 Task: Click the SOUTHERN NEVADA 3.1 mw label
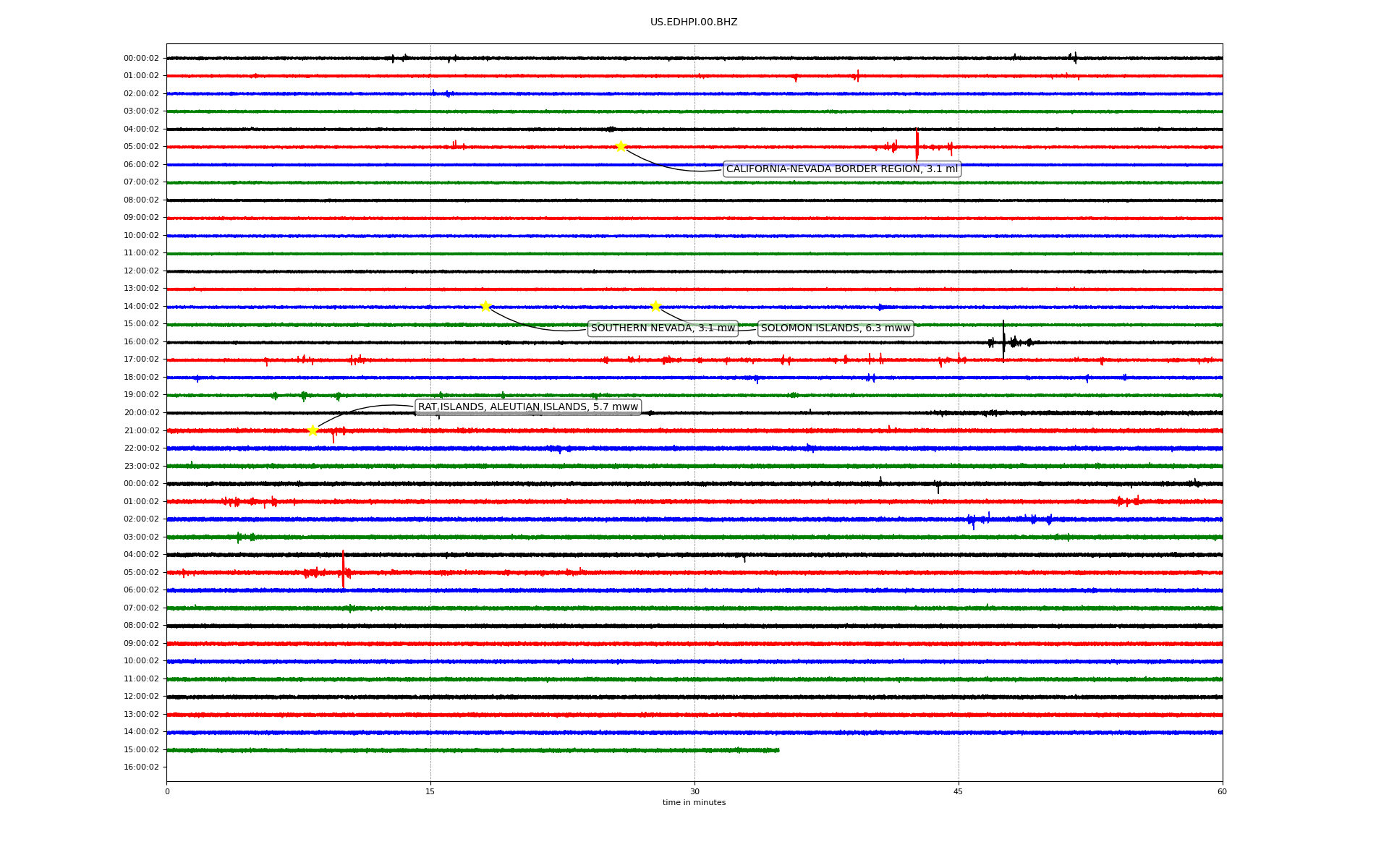pos(663,328)
